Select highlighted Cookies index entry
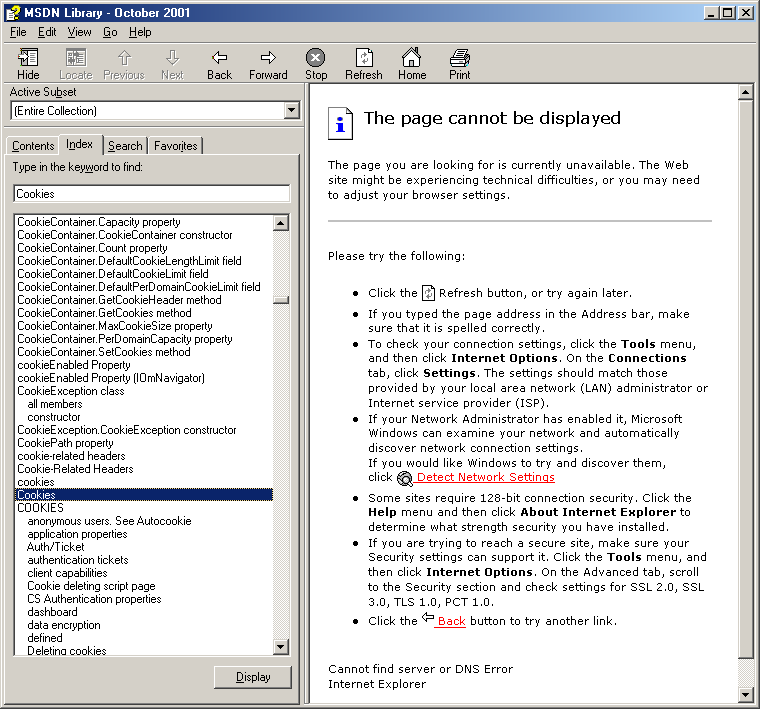The height and width of the screenshot is (709, 760). [144, 495]
